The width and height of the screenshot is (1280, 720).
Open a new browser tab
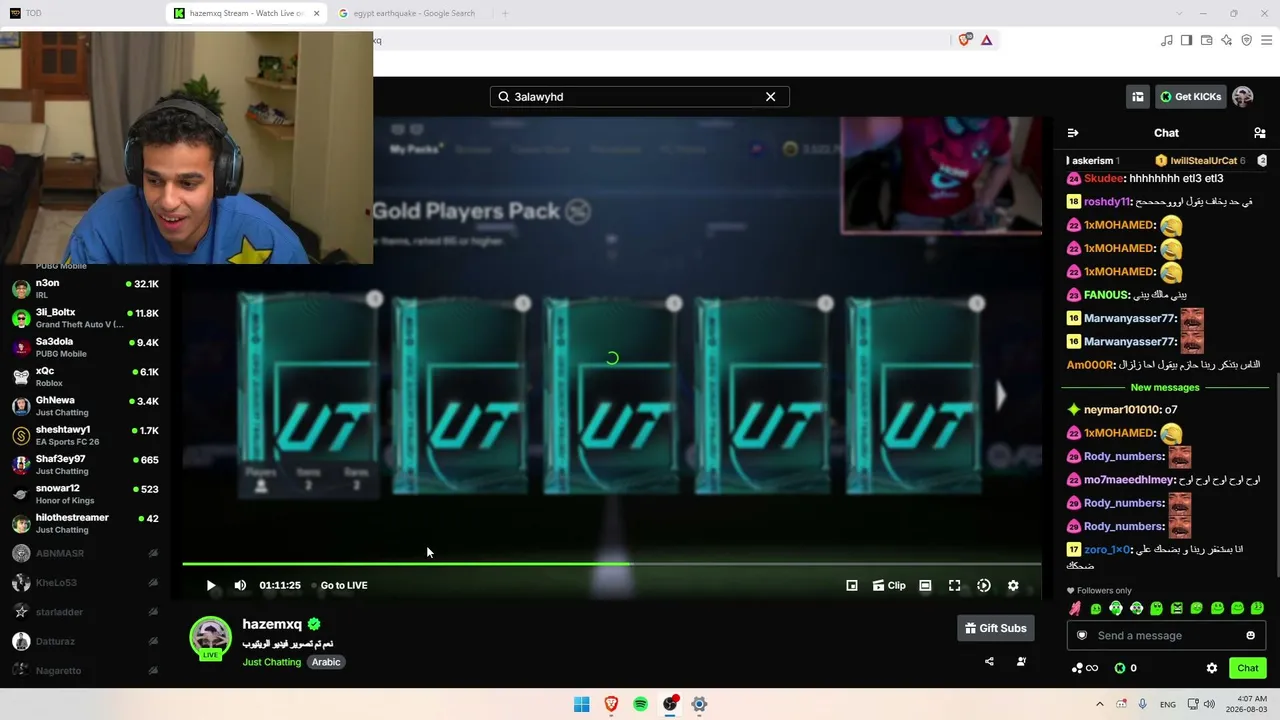point(505,13)
